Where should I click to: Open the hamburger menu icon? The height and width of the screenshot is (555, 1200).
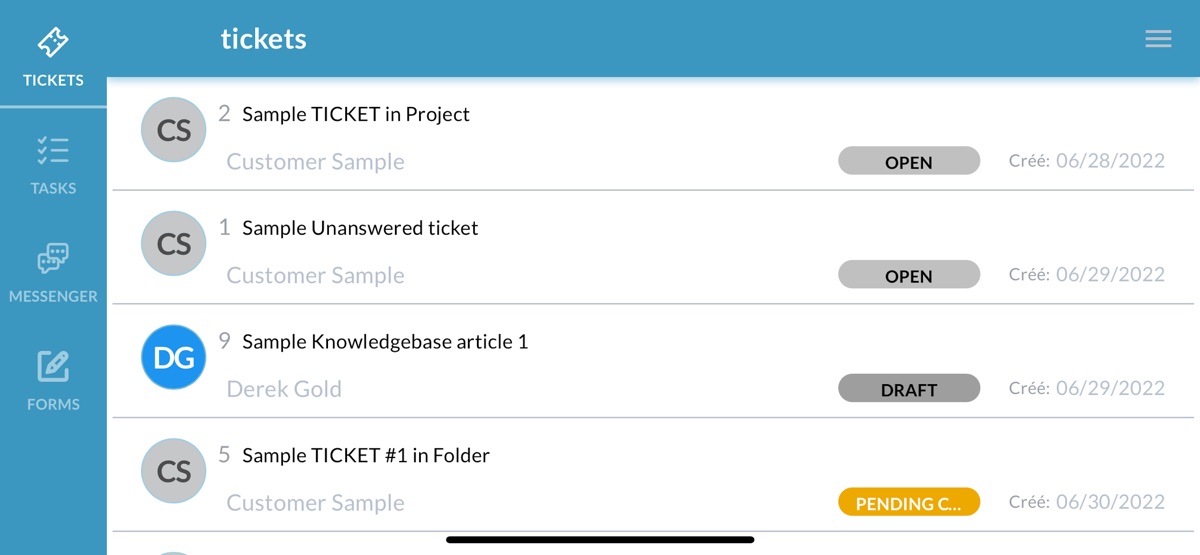pos(1158,39)
